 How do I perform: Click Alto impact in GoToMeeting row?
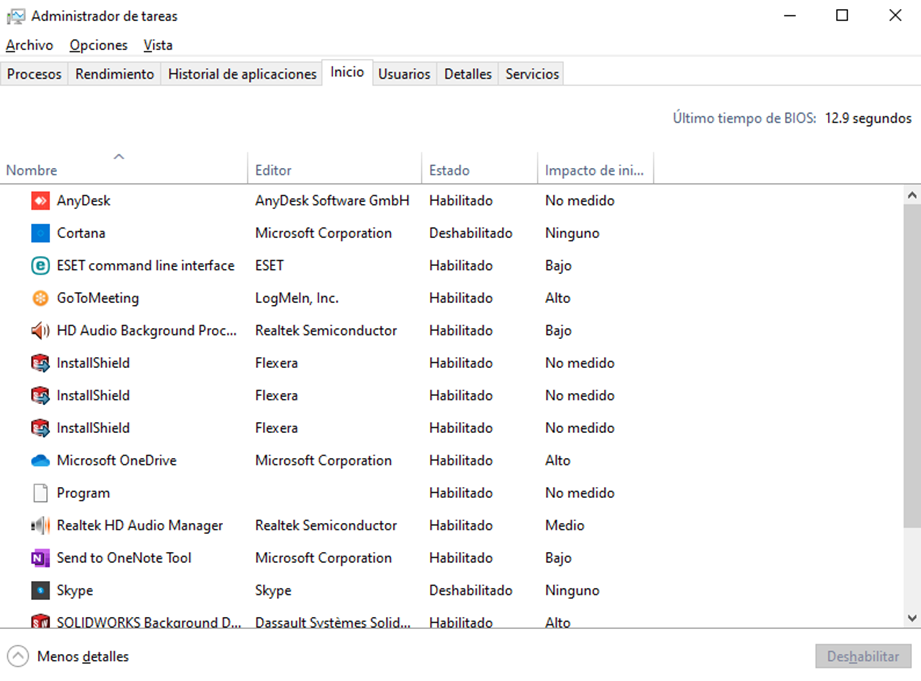click(x=557, y=298)
